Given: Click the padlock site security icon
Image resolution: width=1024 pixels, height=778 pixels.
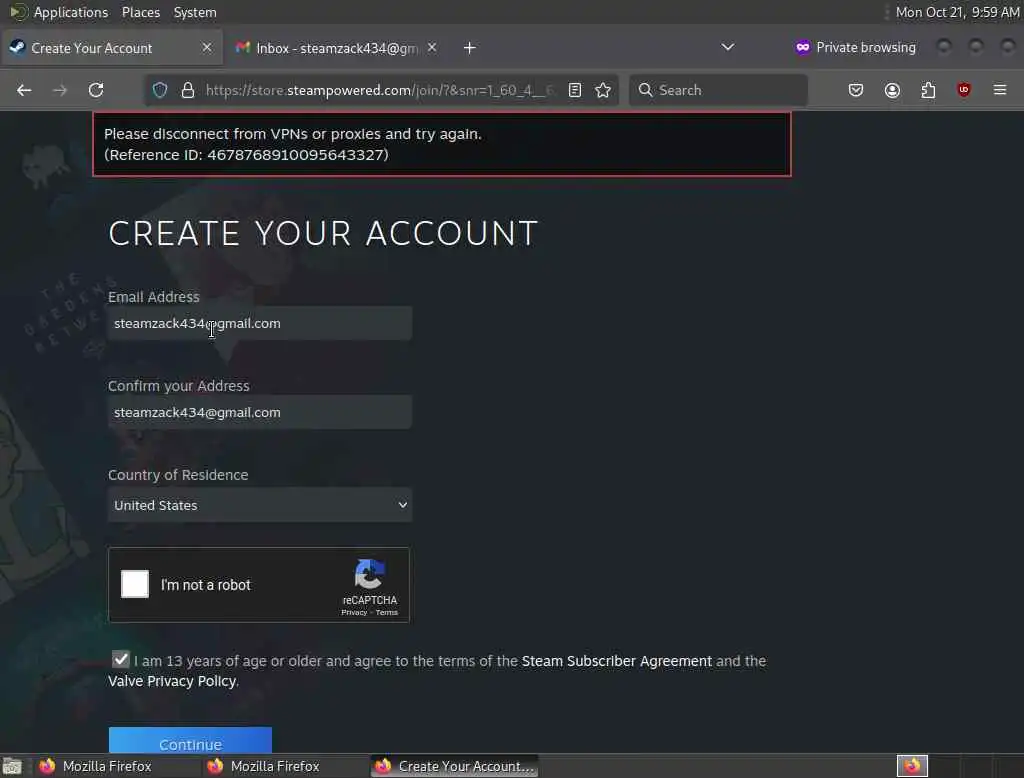Looking at the screenshot, I should point(188,90).
